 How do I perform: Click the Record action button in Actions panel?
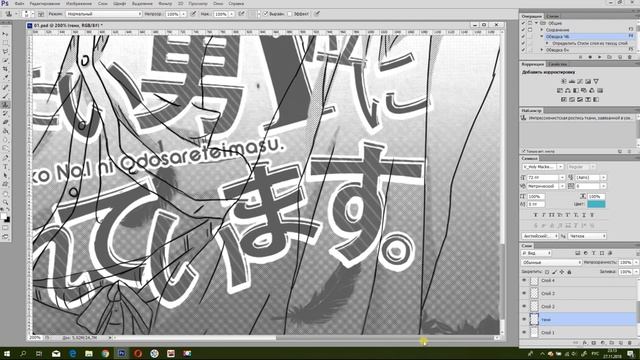coord(590,57)
